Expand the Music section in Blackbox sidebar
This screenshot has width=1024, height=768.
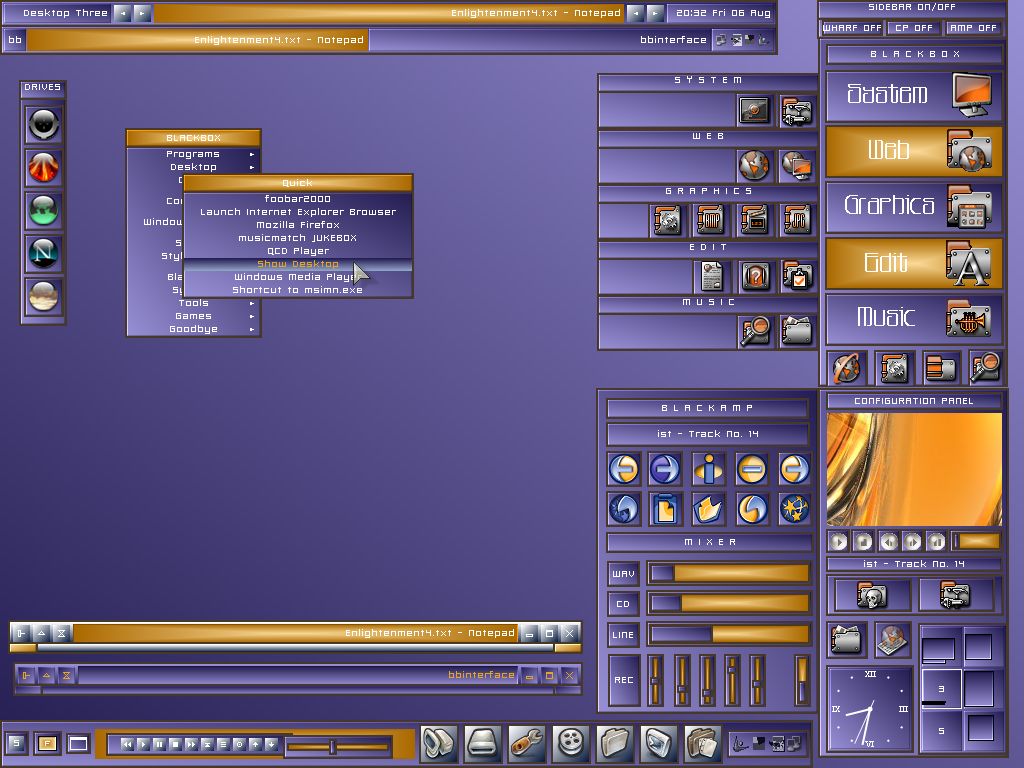pyautogui.click(x=914, y=318)
